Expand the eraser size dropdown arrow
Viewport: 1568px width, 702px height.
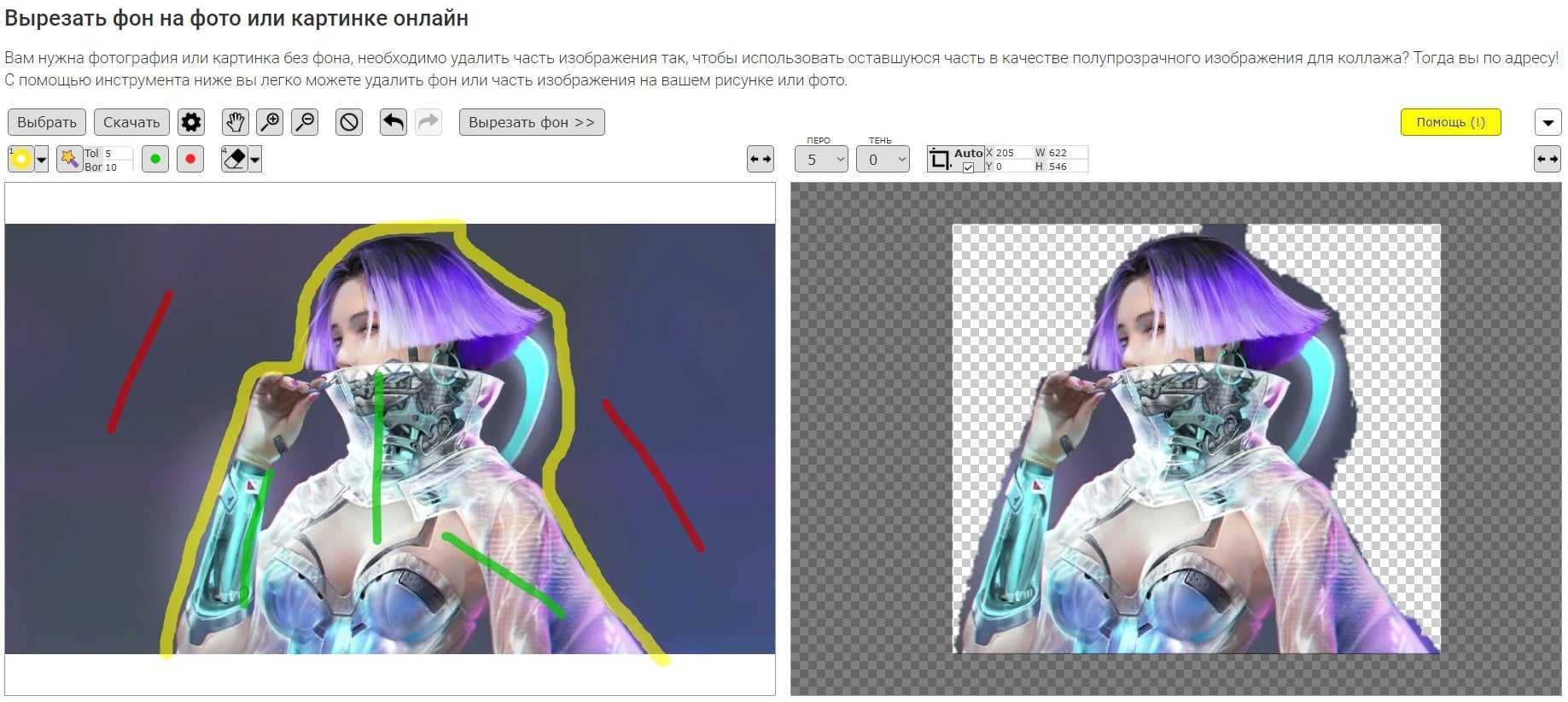pos(254,160)
